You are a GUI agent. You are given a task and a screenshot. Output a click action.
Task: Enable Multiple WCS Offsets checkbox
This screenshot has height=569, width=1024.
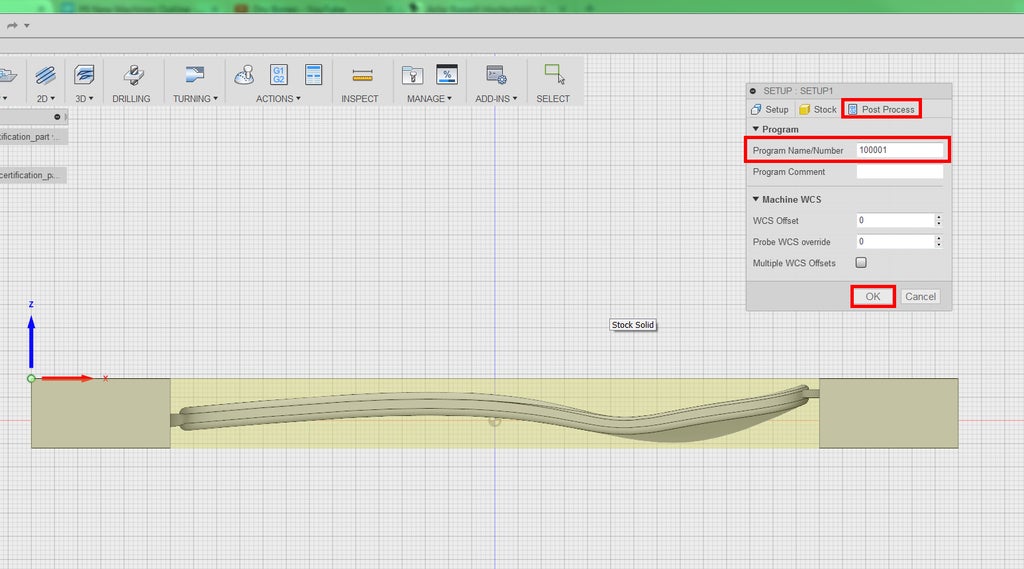pos(861,263)
